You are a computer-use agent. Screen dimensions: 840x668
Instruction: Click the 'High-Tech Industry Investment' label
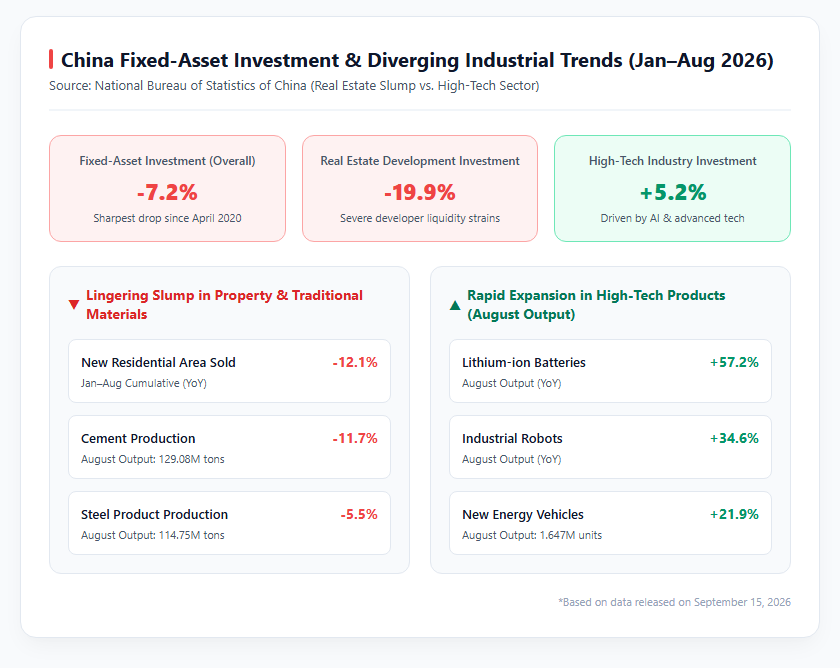click(672, 161)
